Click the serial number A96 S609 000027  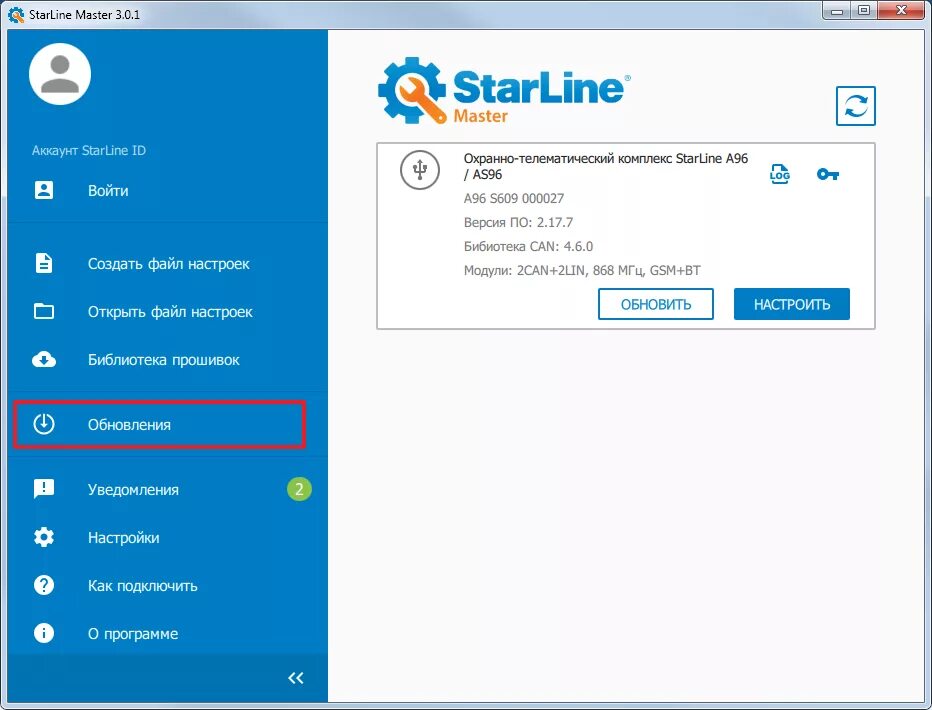[514, 198]
